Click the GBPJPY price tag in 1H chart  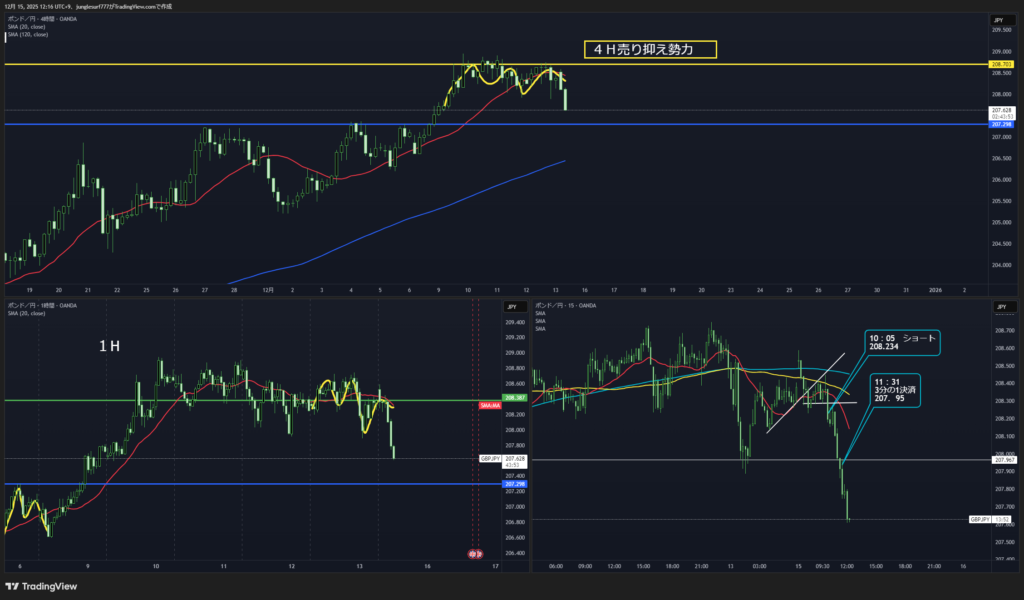[490, 458]
